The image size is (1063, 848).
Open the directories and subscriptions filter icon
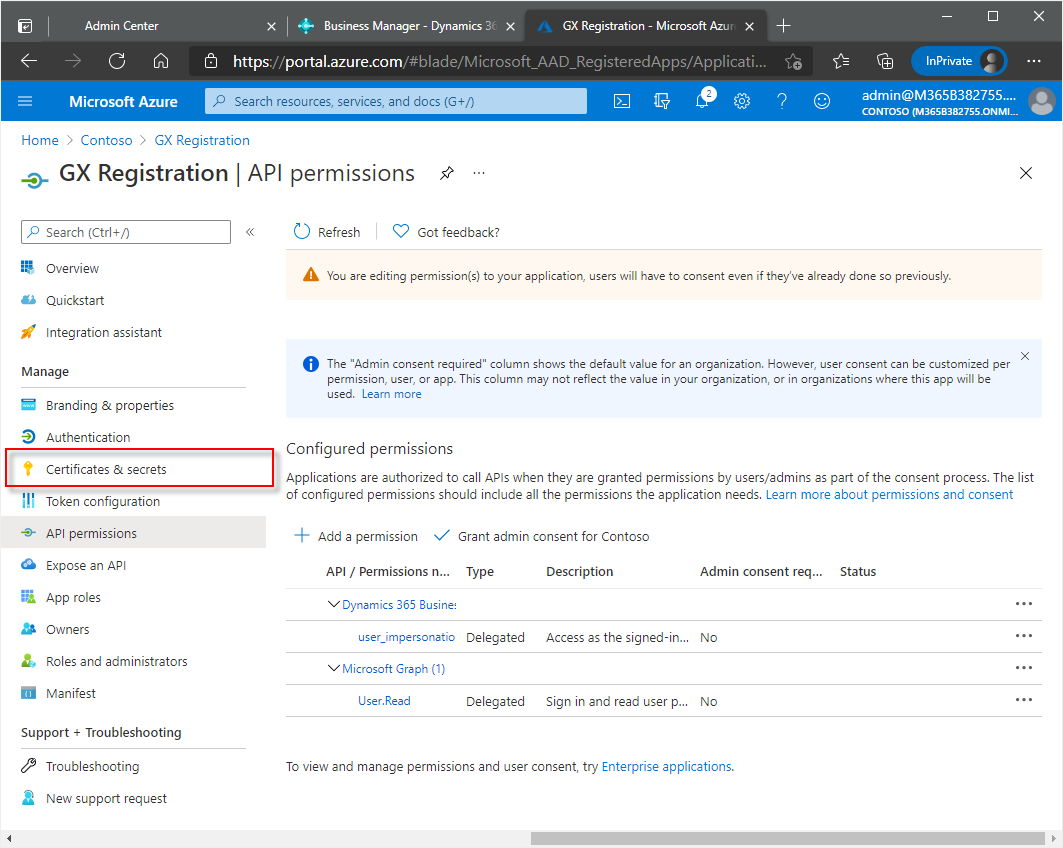pos(662,101)
